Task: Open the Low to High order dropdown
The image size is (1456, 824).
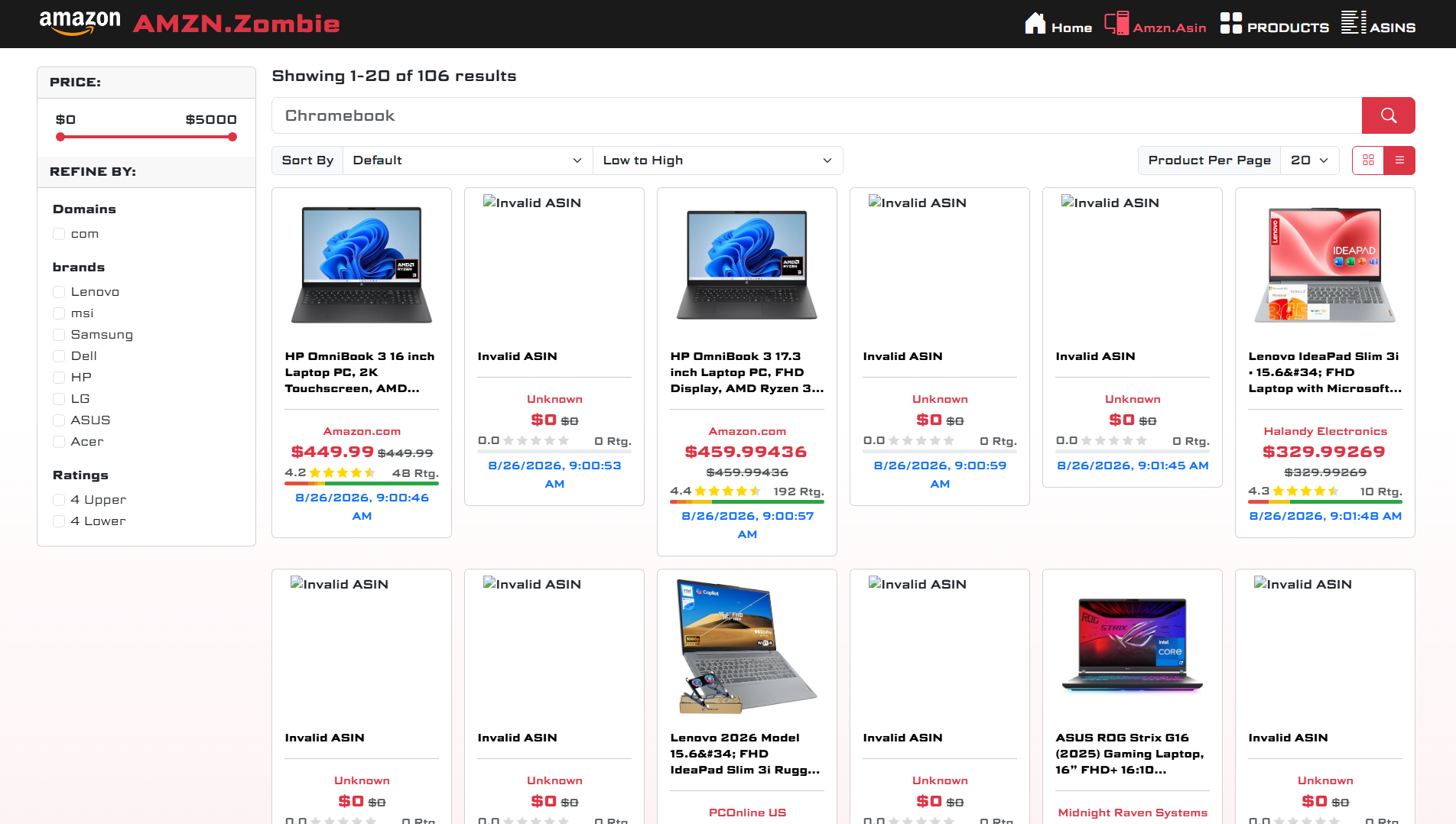Action: [x=717, y=161]
